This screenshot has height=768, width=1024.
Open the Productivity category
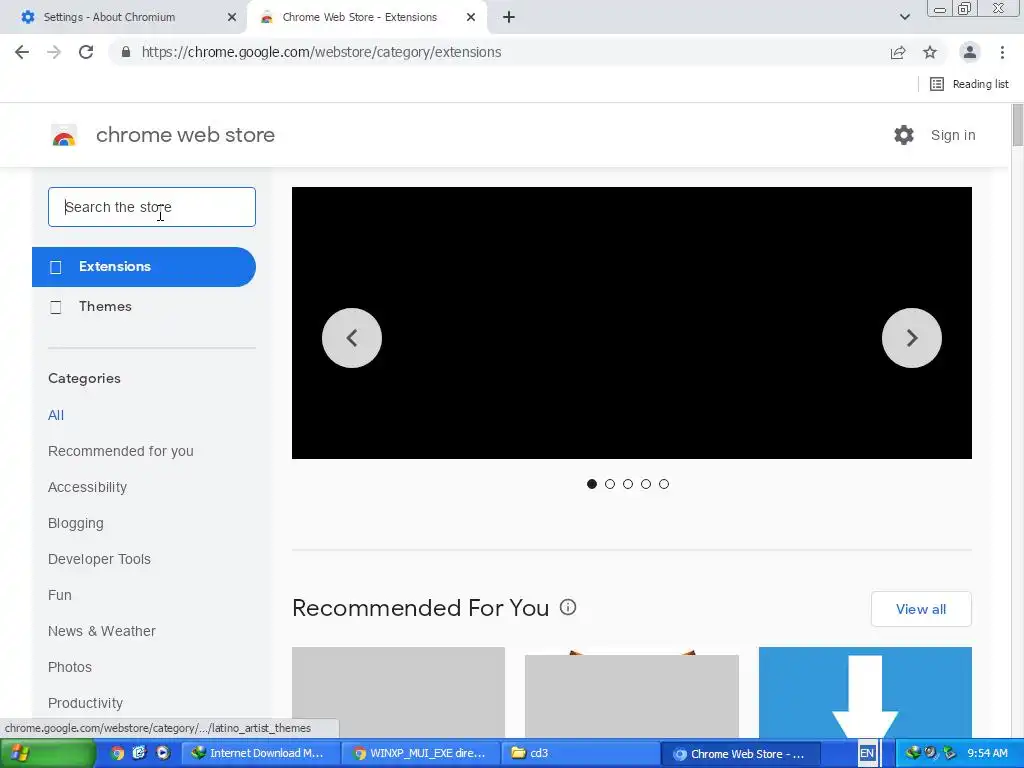pyautogui.click(x=86, y=703)
